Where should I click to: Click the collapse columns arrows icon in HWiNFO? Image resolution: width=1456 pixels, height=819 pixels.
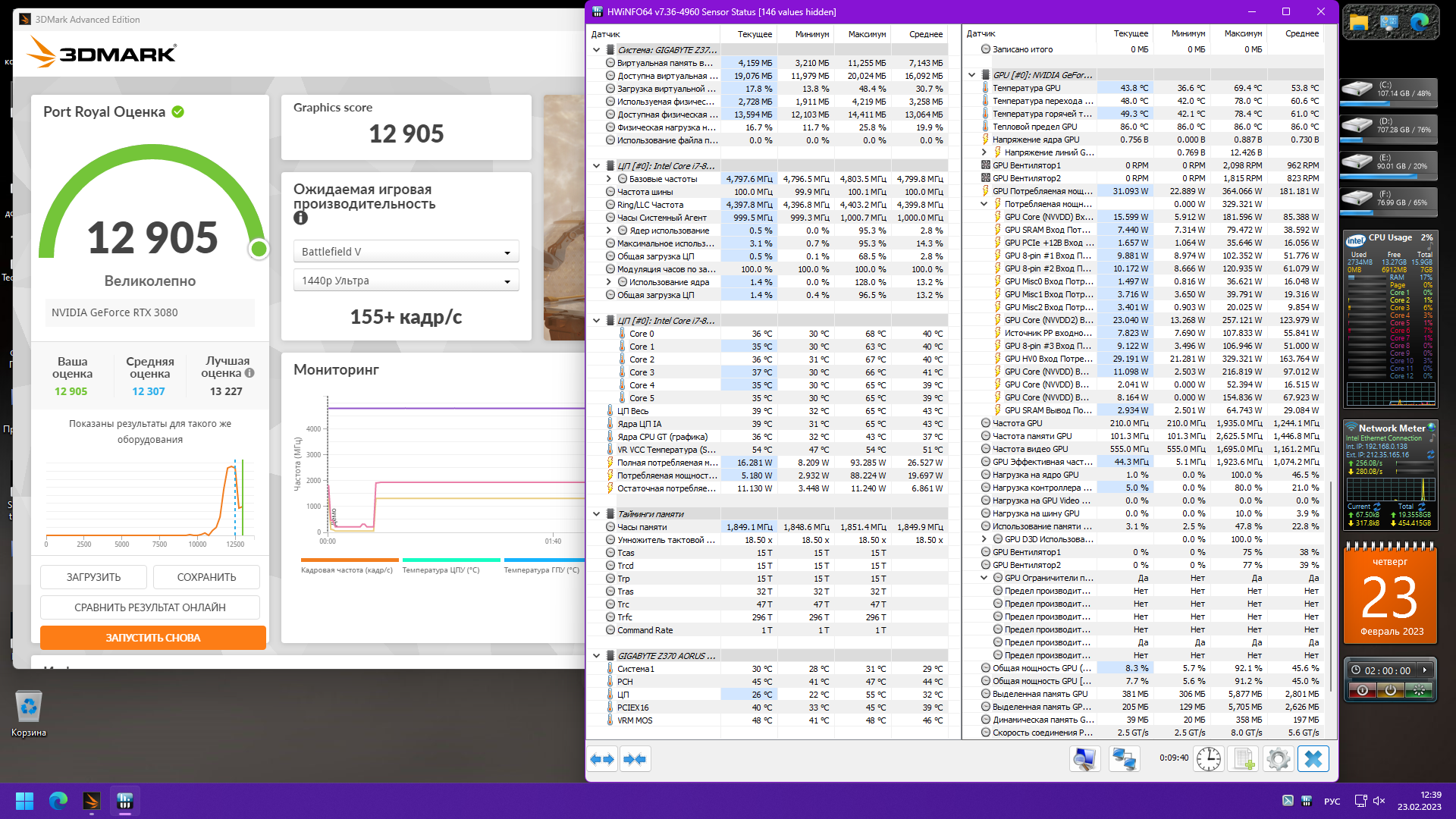[x=635, y=759]
